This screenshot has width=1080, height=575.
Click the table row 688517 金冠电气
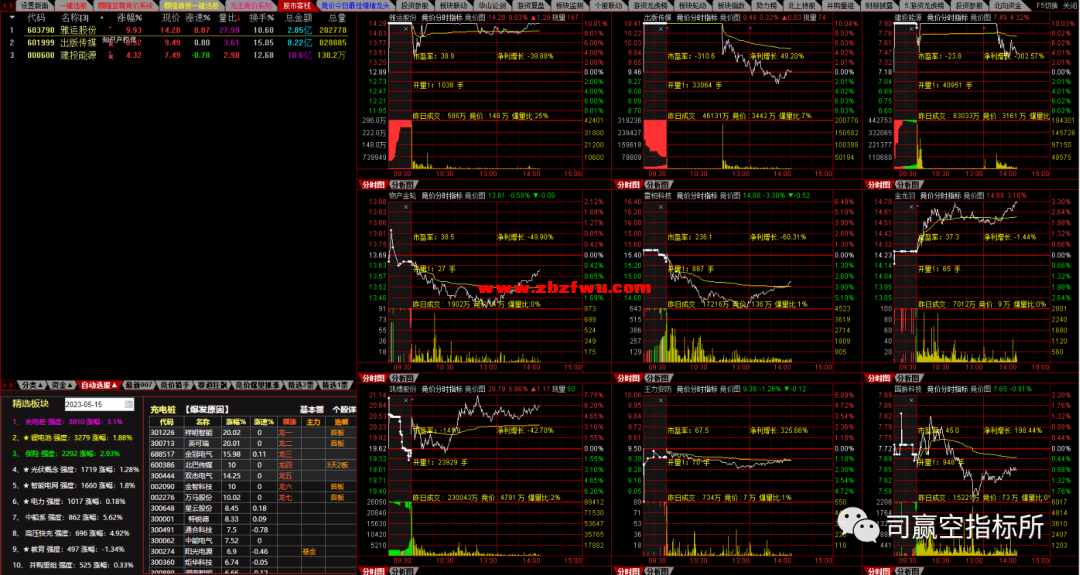(253, 454)
